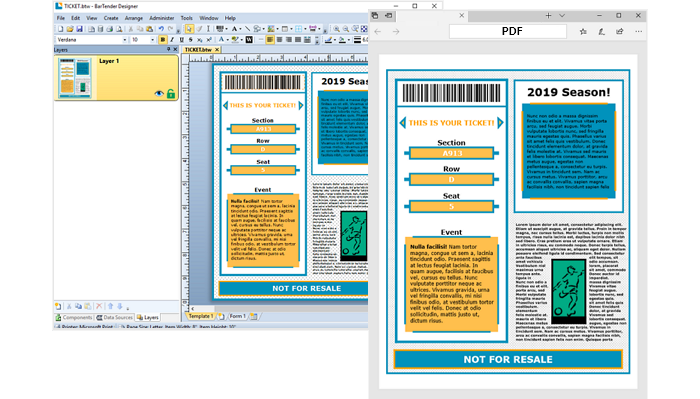Screen dimensions: 700x399
Task: Open the File menu
Action: [x=61, y=18]
